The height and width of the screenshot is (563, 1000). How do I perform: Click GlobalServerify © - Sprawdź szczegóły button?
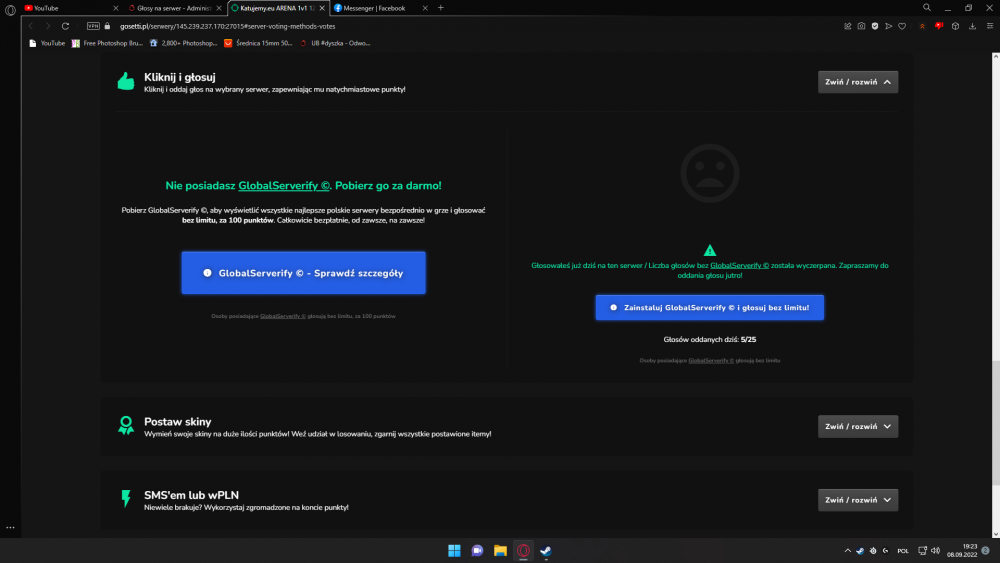(x=304, y=273)
